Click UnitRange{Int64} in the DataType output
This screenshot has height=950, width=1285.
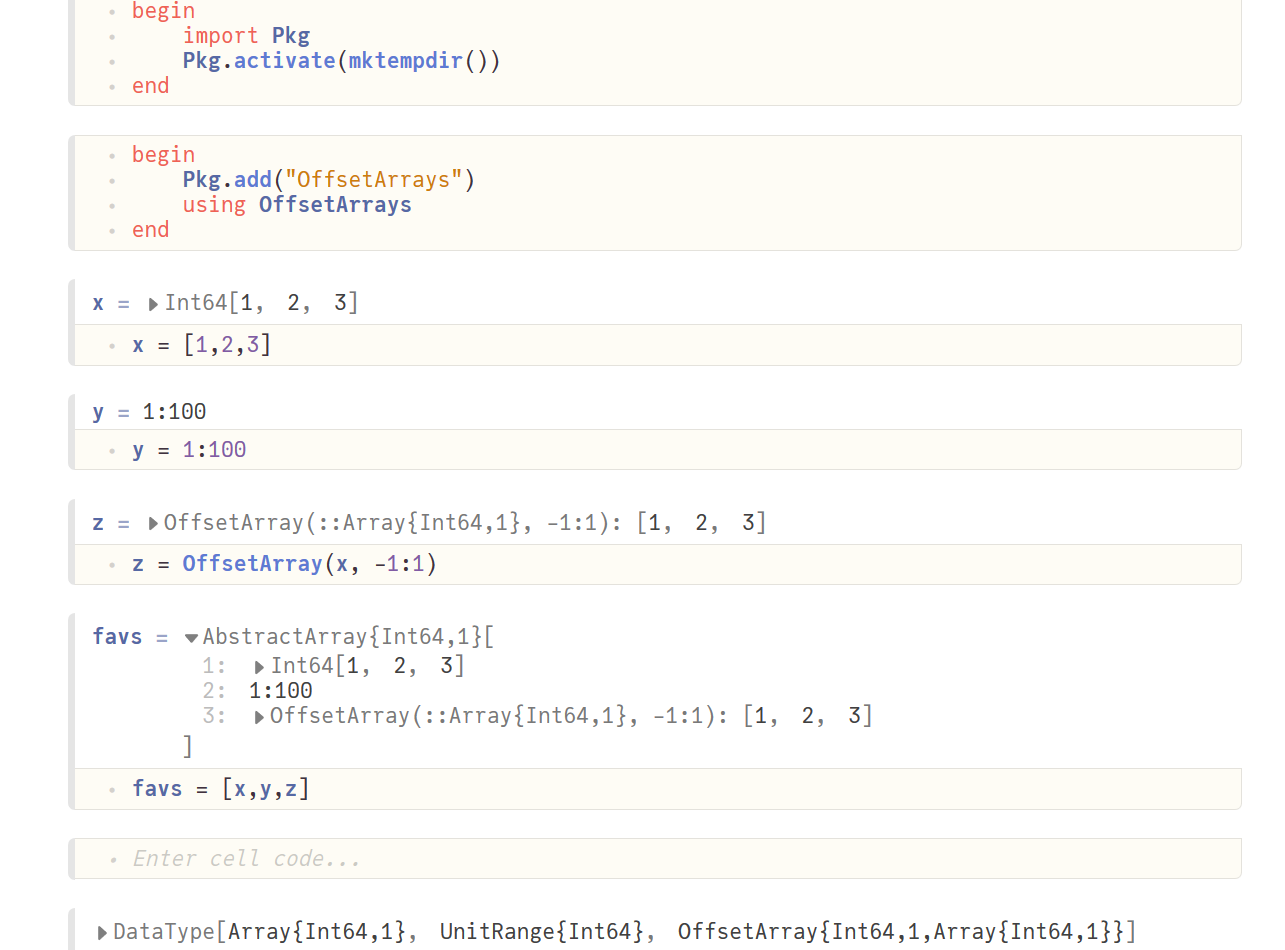click(542, 932)
